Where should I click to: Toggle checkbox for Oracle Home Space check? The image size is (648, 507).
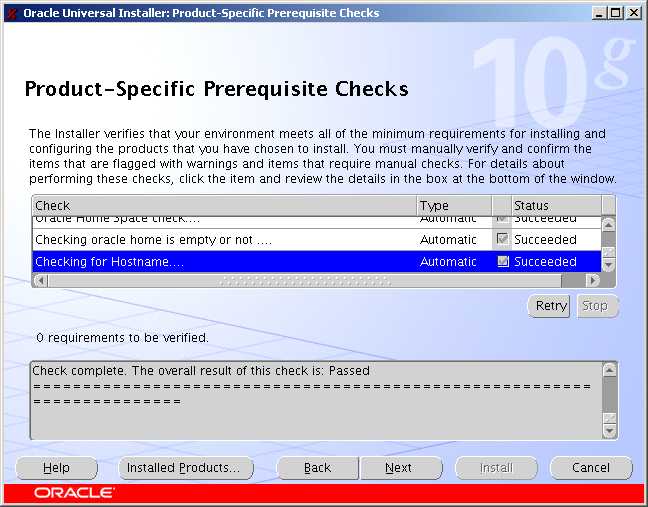[x=503, y=219]
